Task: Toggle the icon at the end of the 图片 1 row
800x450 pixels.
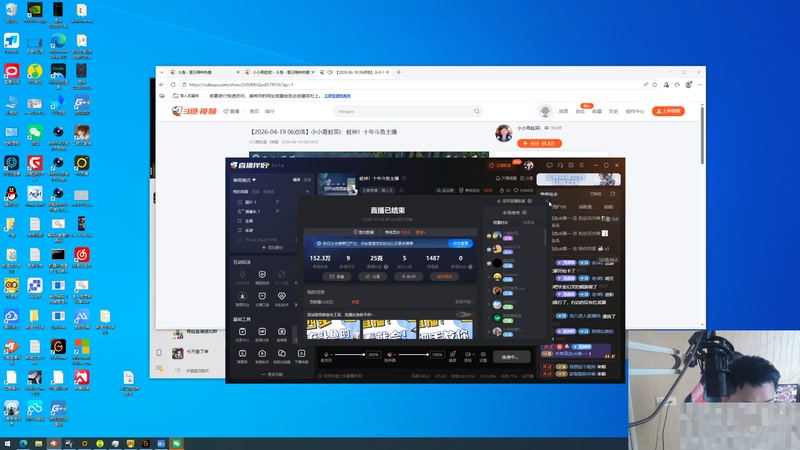Action: tap(278, 202)
